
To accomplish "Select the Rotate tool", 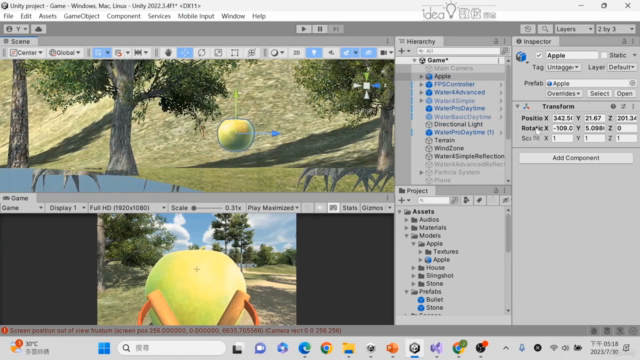I will click(x=202, y=53).
